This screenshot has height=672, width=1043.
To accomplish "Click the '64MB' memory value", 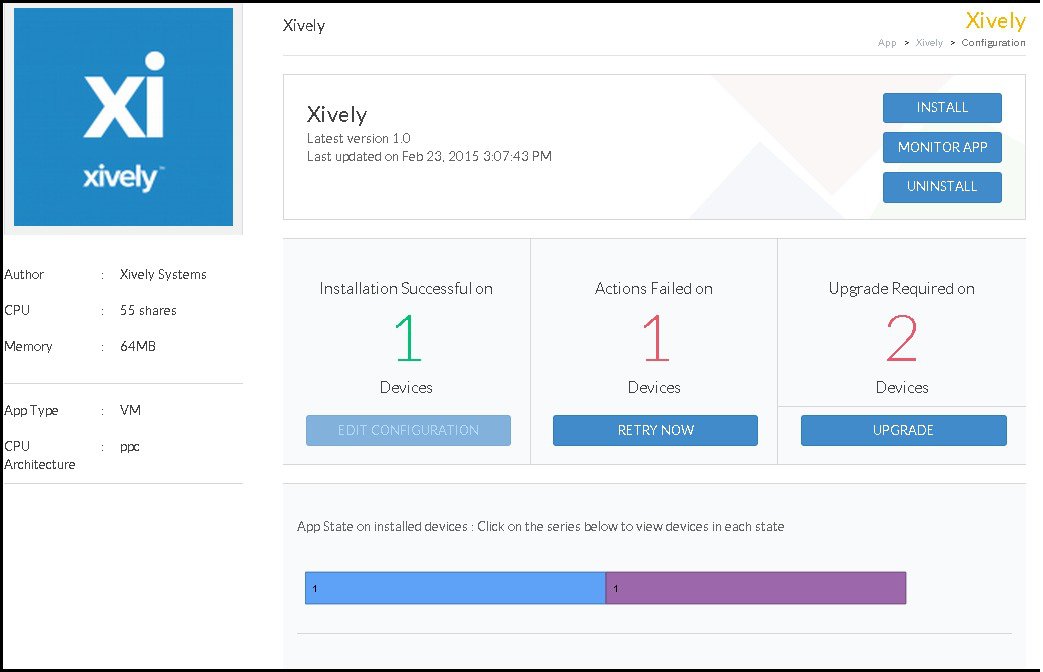I will coord(138,346).
